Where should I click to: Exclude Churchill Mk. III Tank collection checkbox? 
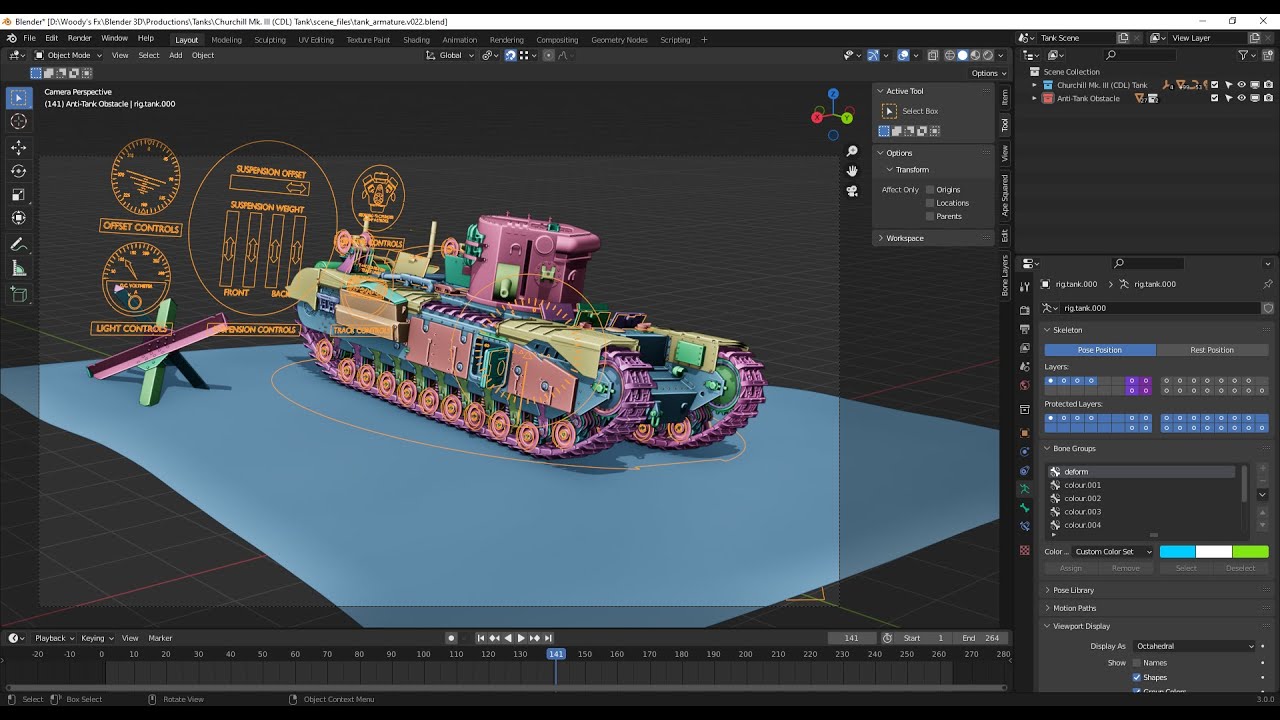click(x=1215, y=85)
